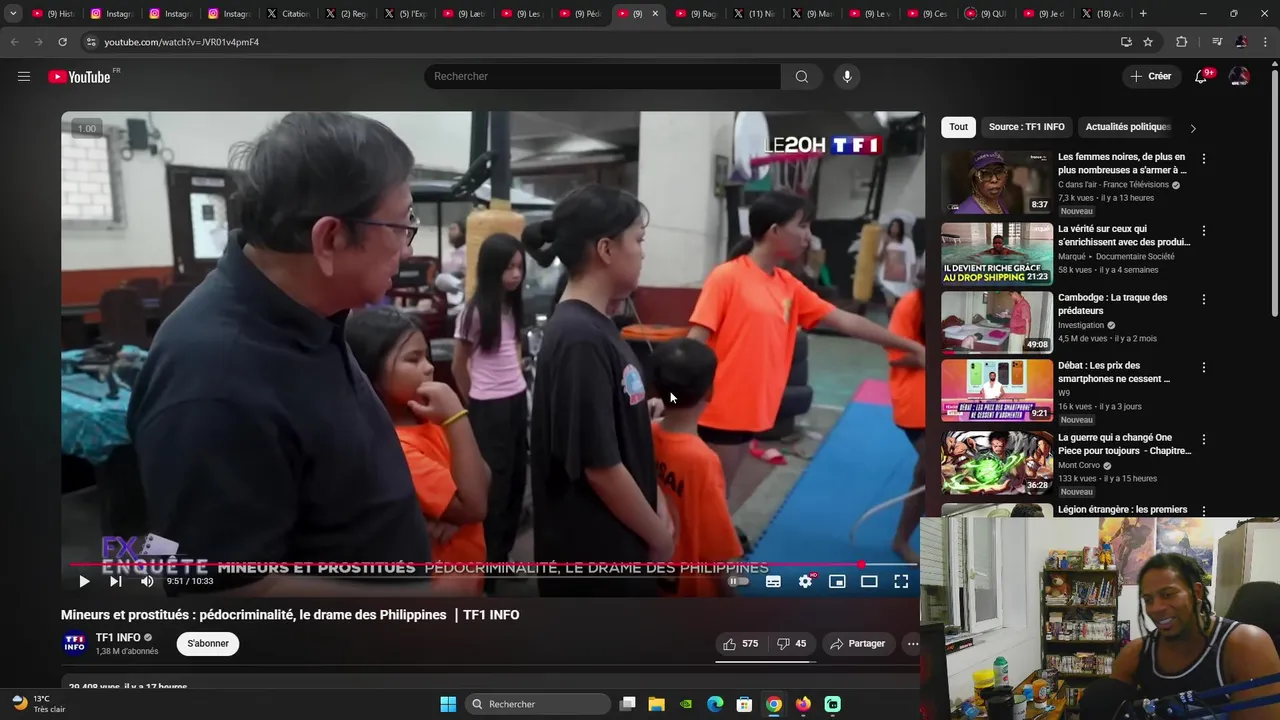This screenshot has width=1280, height=720.
Task: Open options for the Cambodge video
Action: 1204,299
